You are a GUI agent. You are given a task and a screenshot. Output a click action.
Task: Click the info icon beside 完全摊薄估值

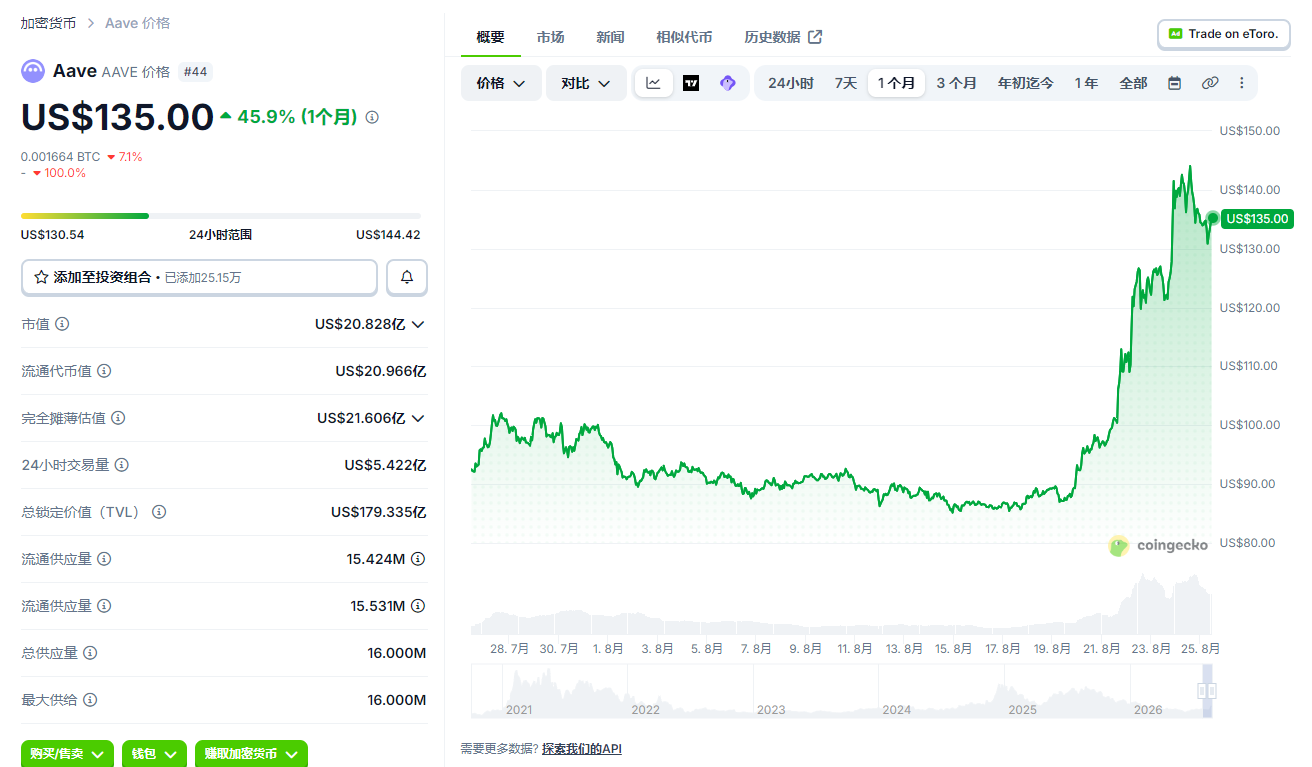pyautogui.click(x=118, y=418)
